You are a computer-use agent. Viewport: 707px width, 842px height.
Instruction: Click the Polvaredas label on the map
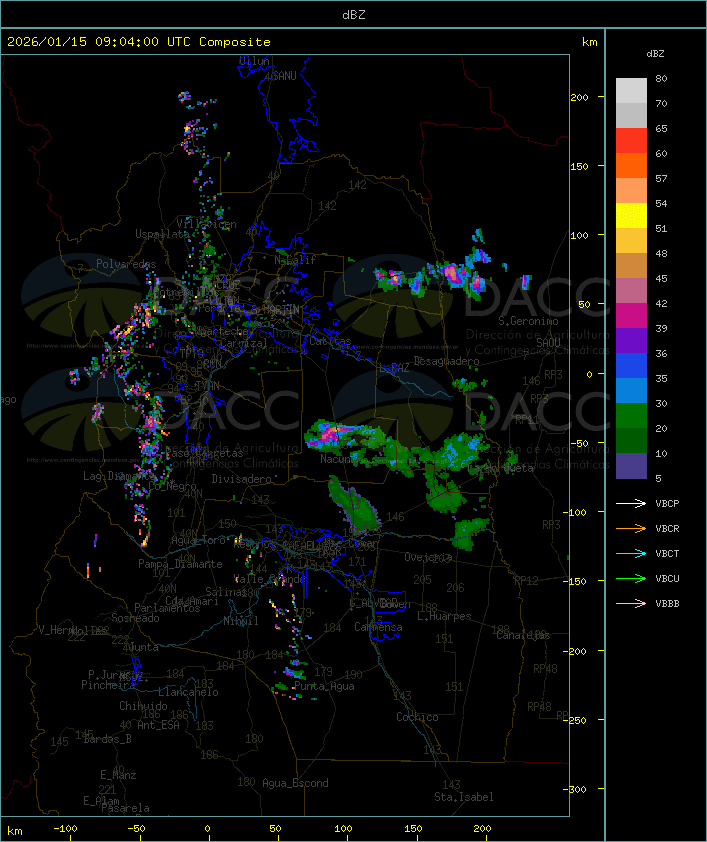click(126, 264)
